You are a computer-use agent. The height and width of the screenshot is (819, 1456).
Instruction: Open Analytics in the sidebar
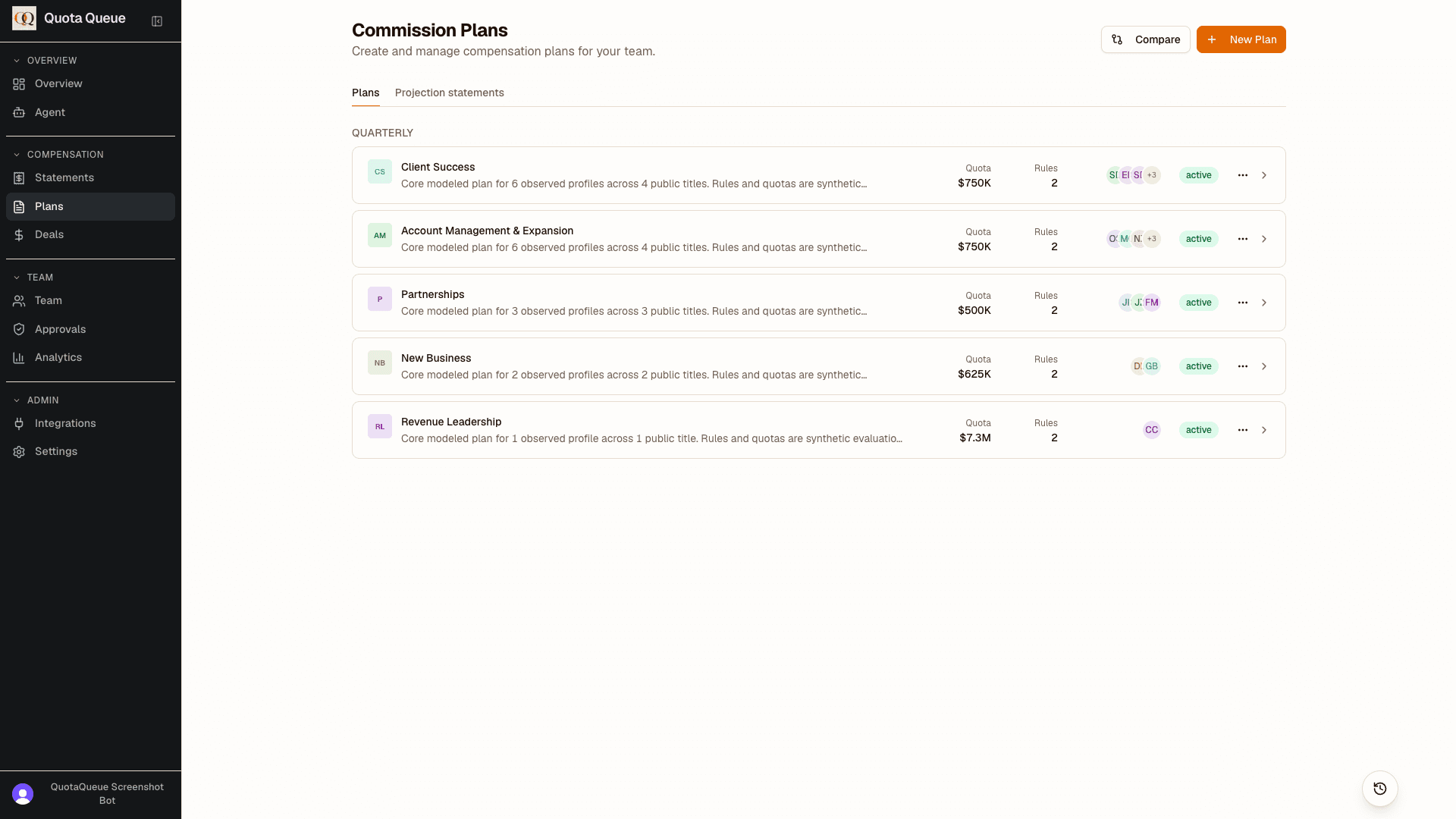coord(90,357)
